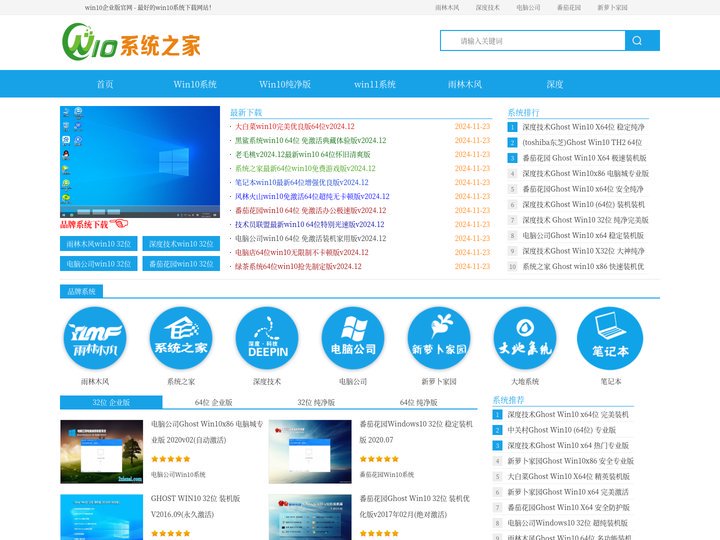Click rank number 1 badge in 系统推荐
720x540 pixels.
[x=497, y=415]
